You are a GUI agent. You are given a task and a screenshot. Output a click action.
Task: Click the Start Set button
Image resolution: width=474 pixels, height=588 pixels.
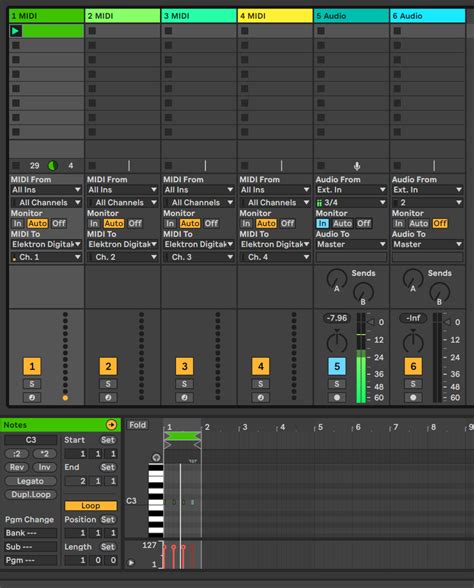pos(108,440)
